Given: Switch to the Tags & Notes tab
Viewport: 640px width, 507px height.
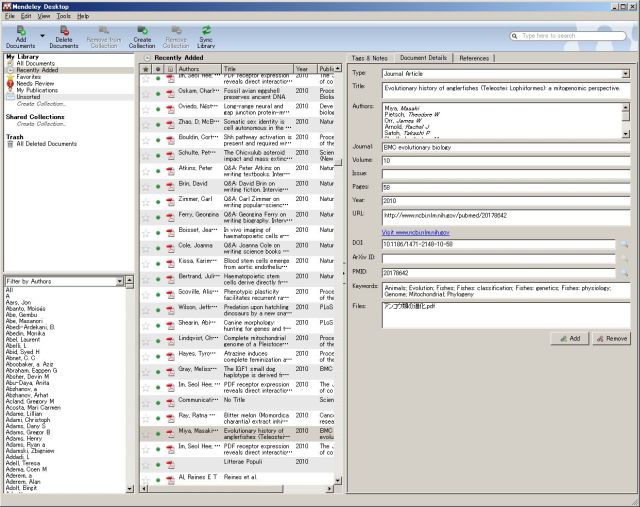Looking at the screenshot, I should coord(369,58).
